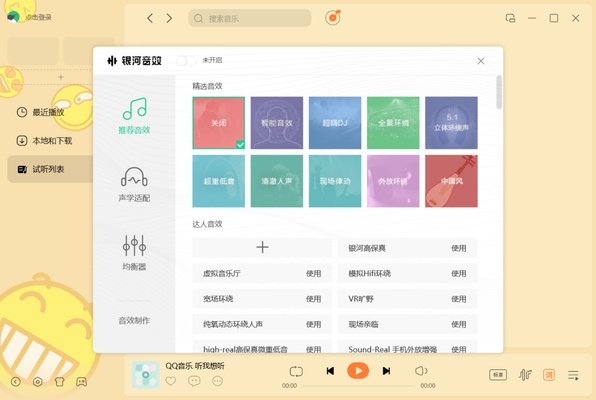The height and width of the screenshot is (400, 596).
Task: Go forward with the right arrow
Action: pos(169,18)
